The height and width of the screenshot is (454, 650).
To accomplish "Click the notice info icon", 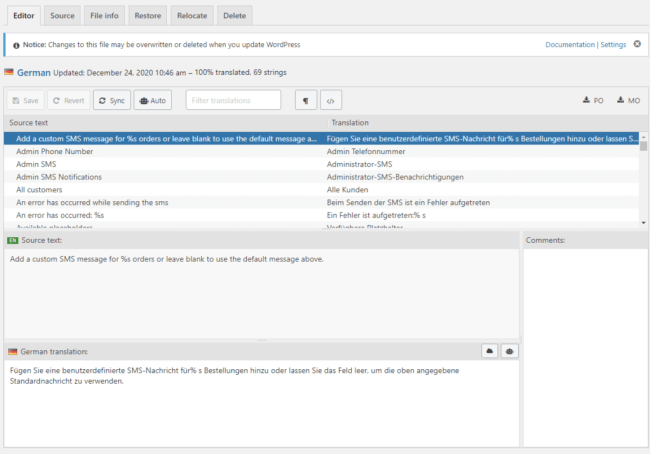I will click(16, 45).
